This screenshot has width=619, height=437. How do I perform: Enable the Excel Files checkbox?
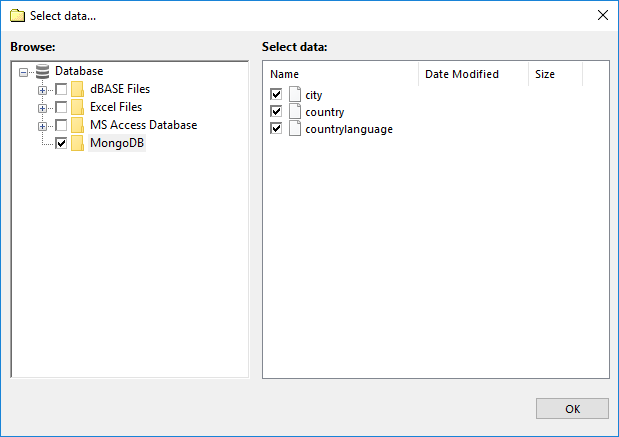61,107
